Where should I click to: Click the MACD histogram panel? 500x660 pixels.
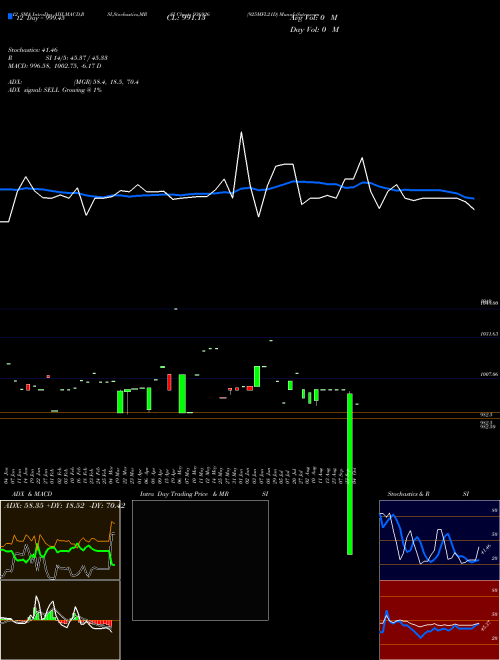pos(60,620)
